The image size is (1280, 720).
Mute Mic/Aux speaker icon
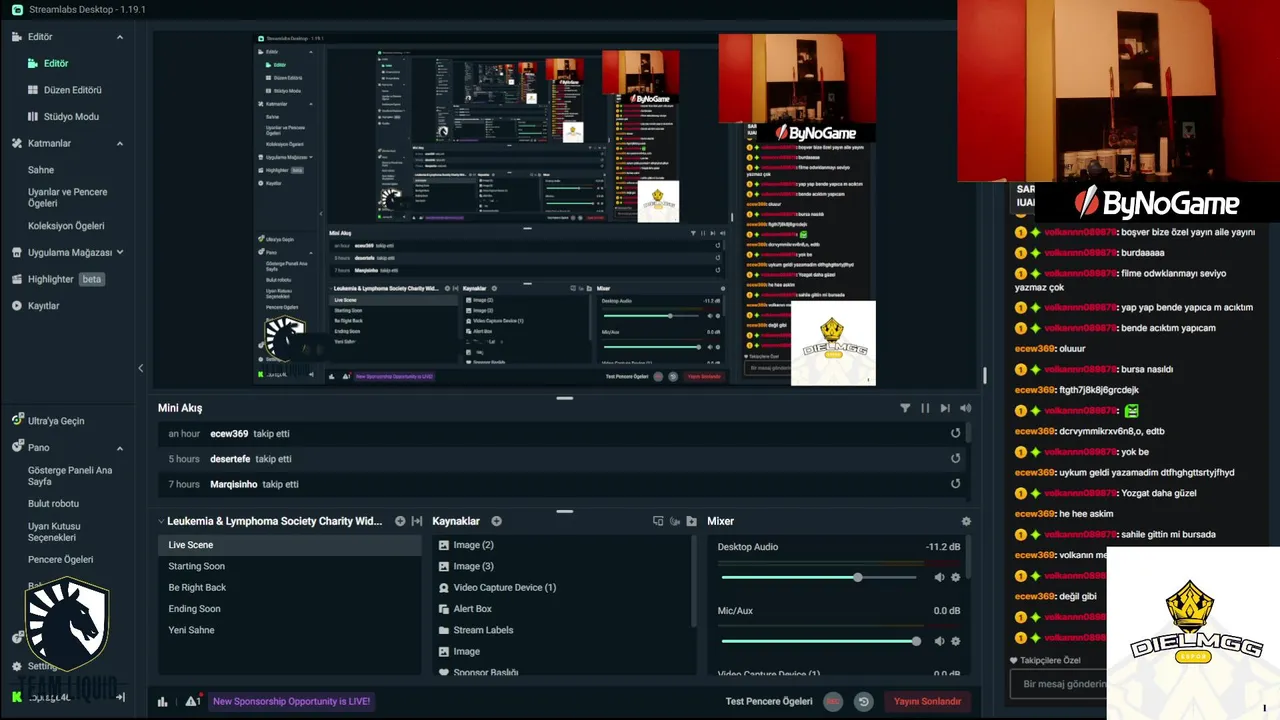point(939,641)
